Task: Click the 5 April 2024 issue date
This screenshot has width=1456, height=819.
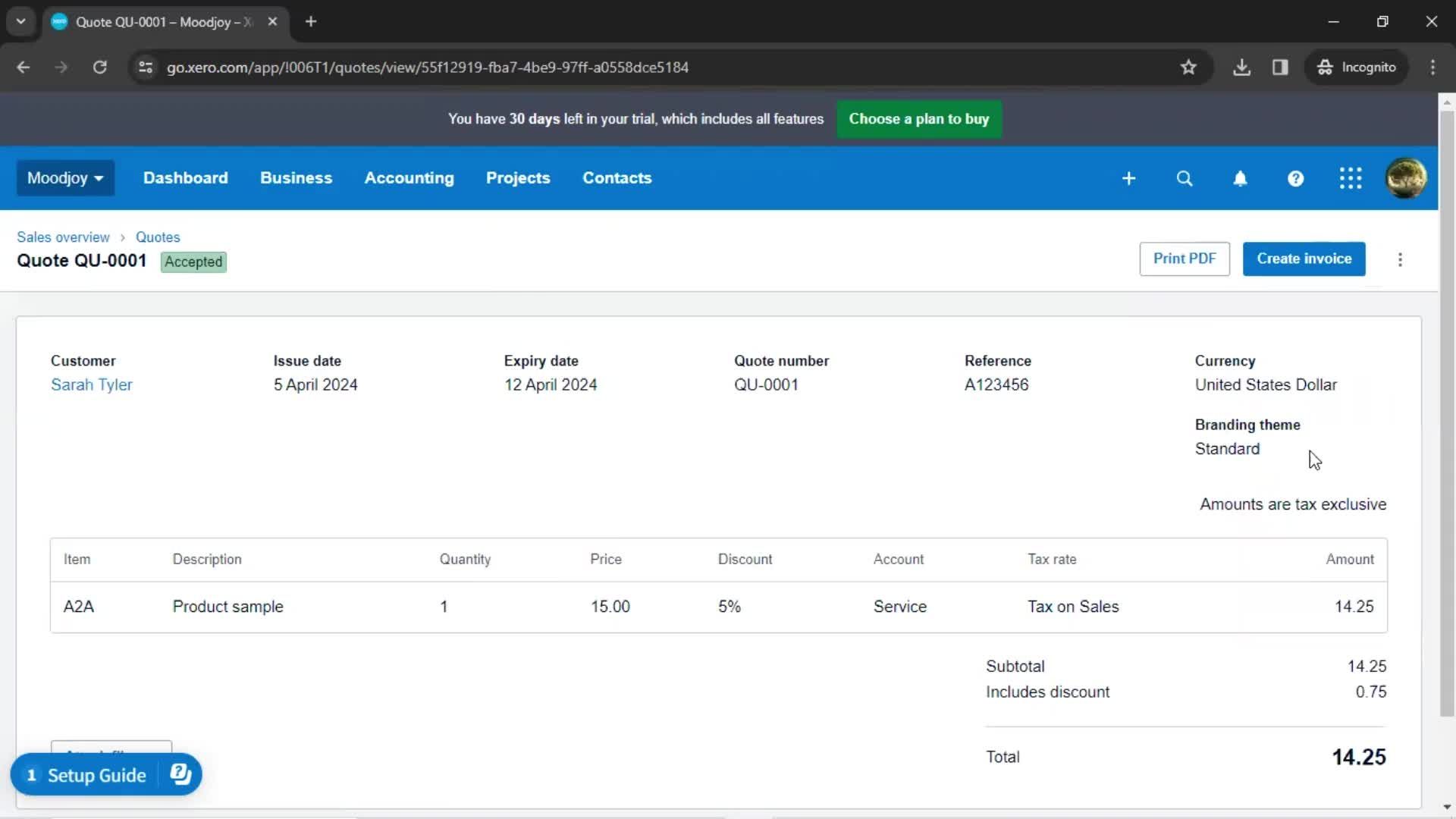Action: 315,385
